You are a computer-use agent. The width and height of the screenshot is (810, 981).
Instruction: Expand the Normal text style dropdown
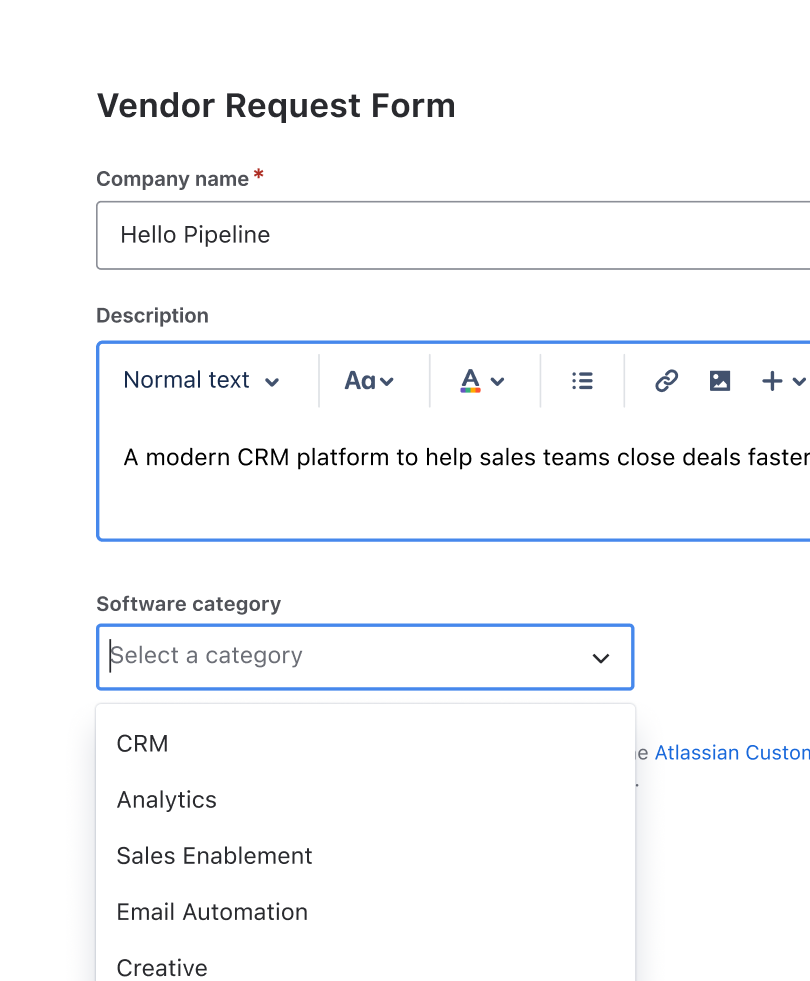201,381
